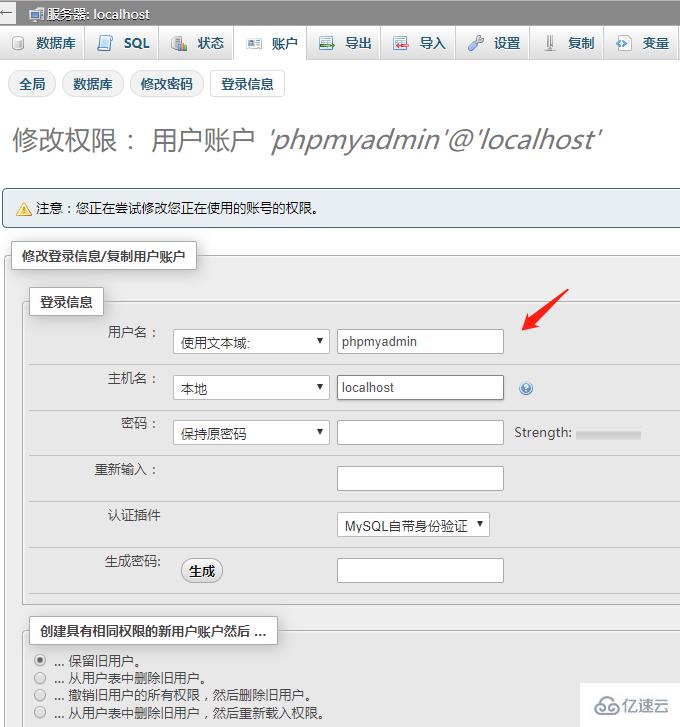Click the 重新输入 password confirmation field
The image size is (680, 727).
[x=420, y=478]
